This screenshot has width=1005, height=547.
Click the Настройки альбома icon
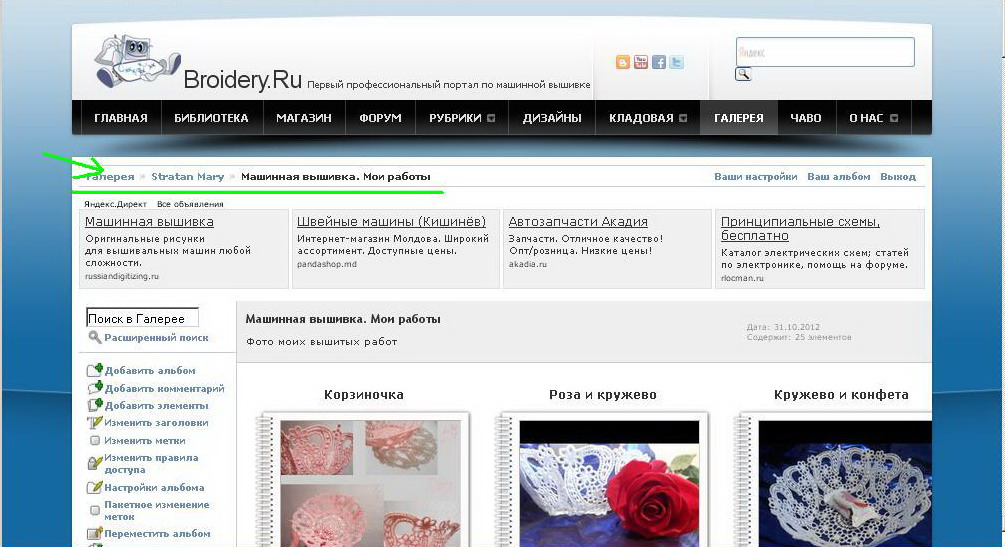pos(95,487)
